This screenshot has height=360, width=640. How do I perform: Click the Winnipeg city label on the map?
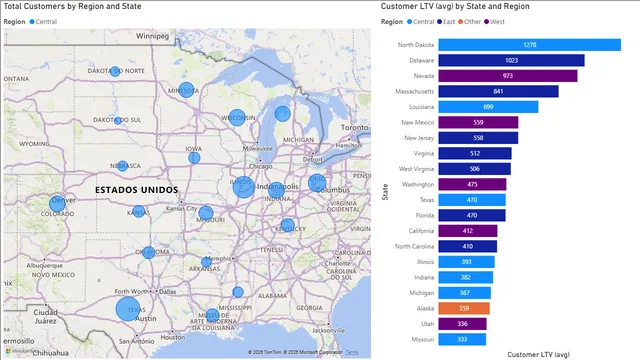152,36
